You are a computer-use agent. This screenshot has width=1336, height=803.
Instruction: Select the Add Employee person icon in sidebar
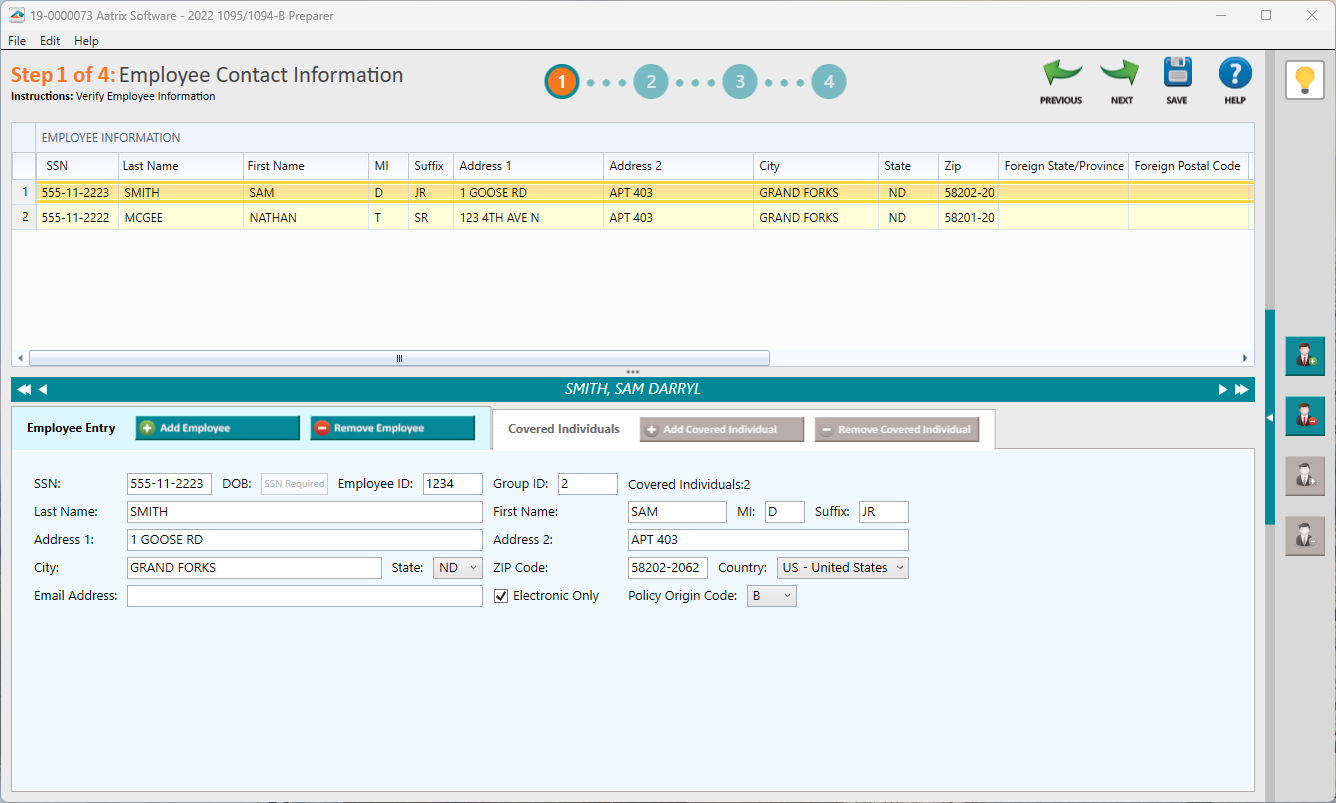click(x=1305, y=356)
